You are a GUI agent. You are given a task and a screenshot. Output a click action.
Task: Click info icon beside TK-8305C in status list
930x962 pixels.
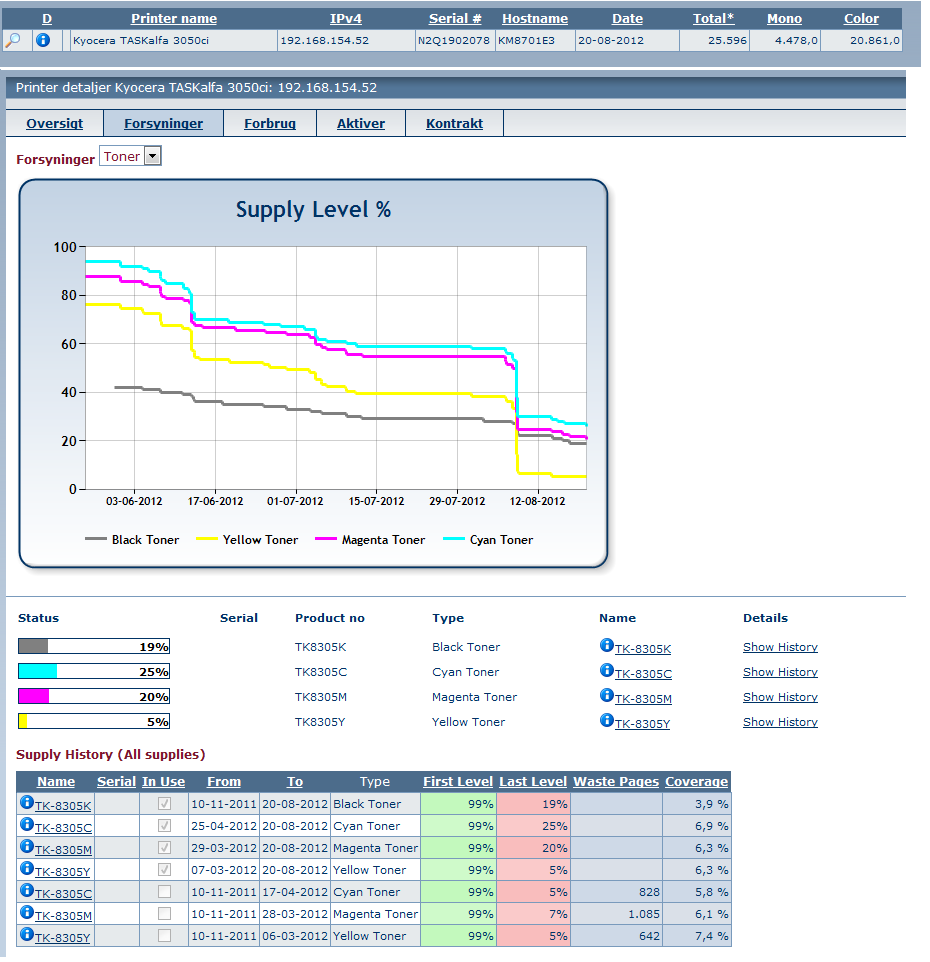pos(606,671)
